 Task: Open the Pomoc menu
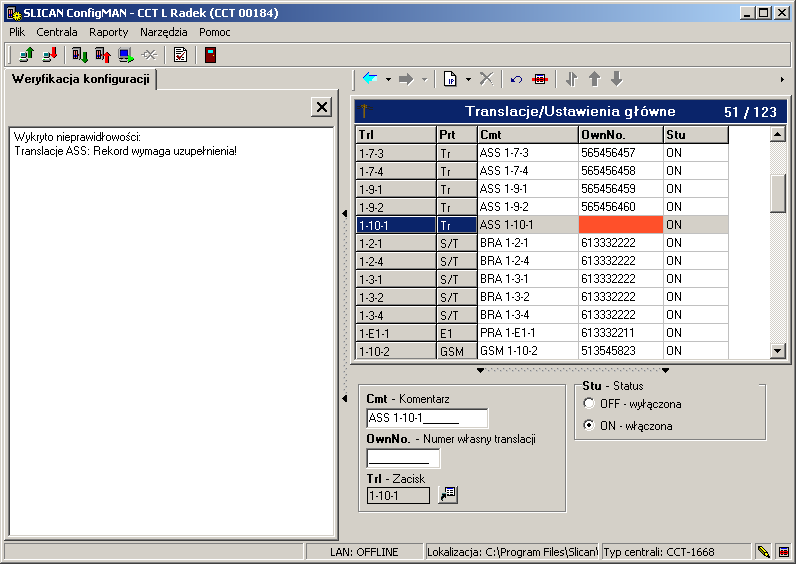(215, 32)
